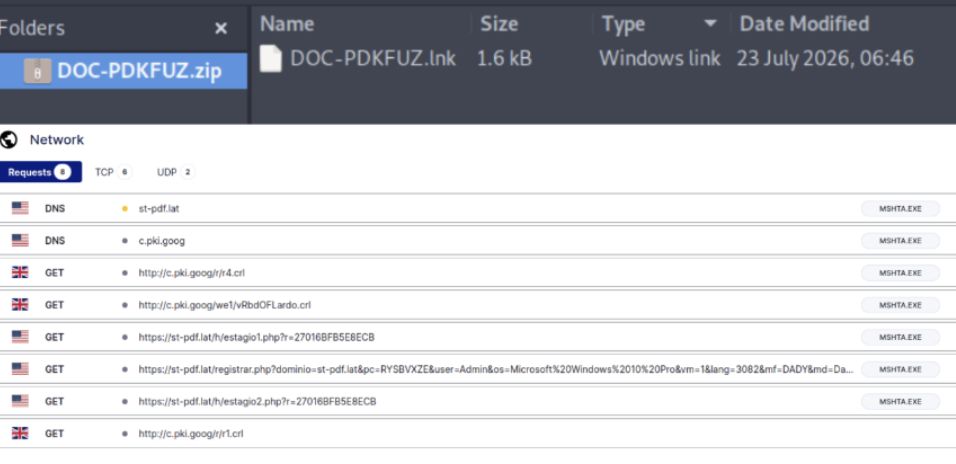Click gray status dot on r1.crl row

click(125, 434)
